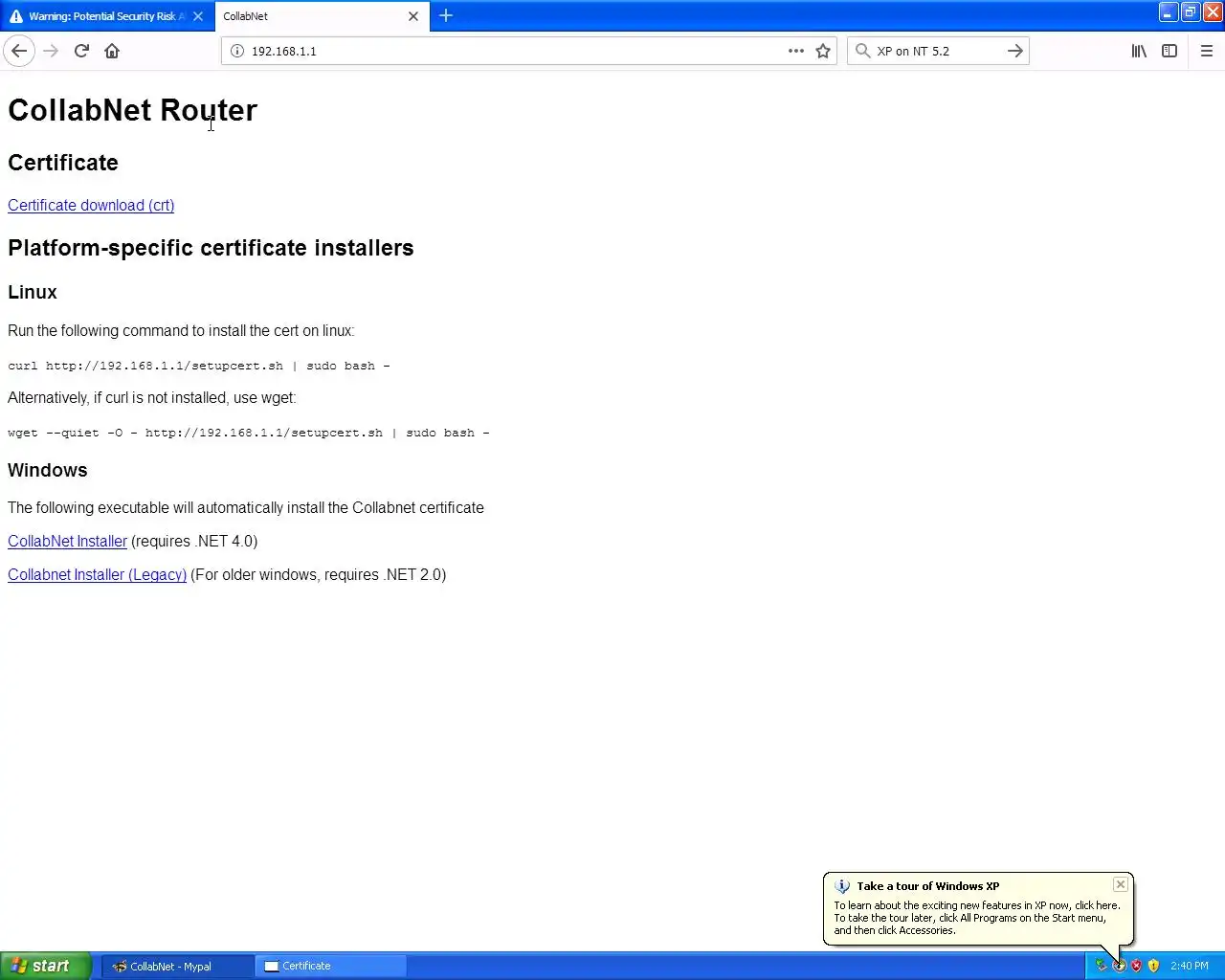Viewport: 1225px width, 980px height.
Task: Click the search magnifier icon
Action: [862, 51]
